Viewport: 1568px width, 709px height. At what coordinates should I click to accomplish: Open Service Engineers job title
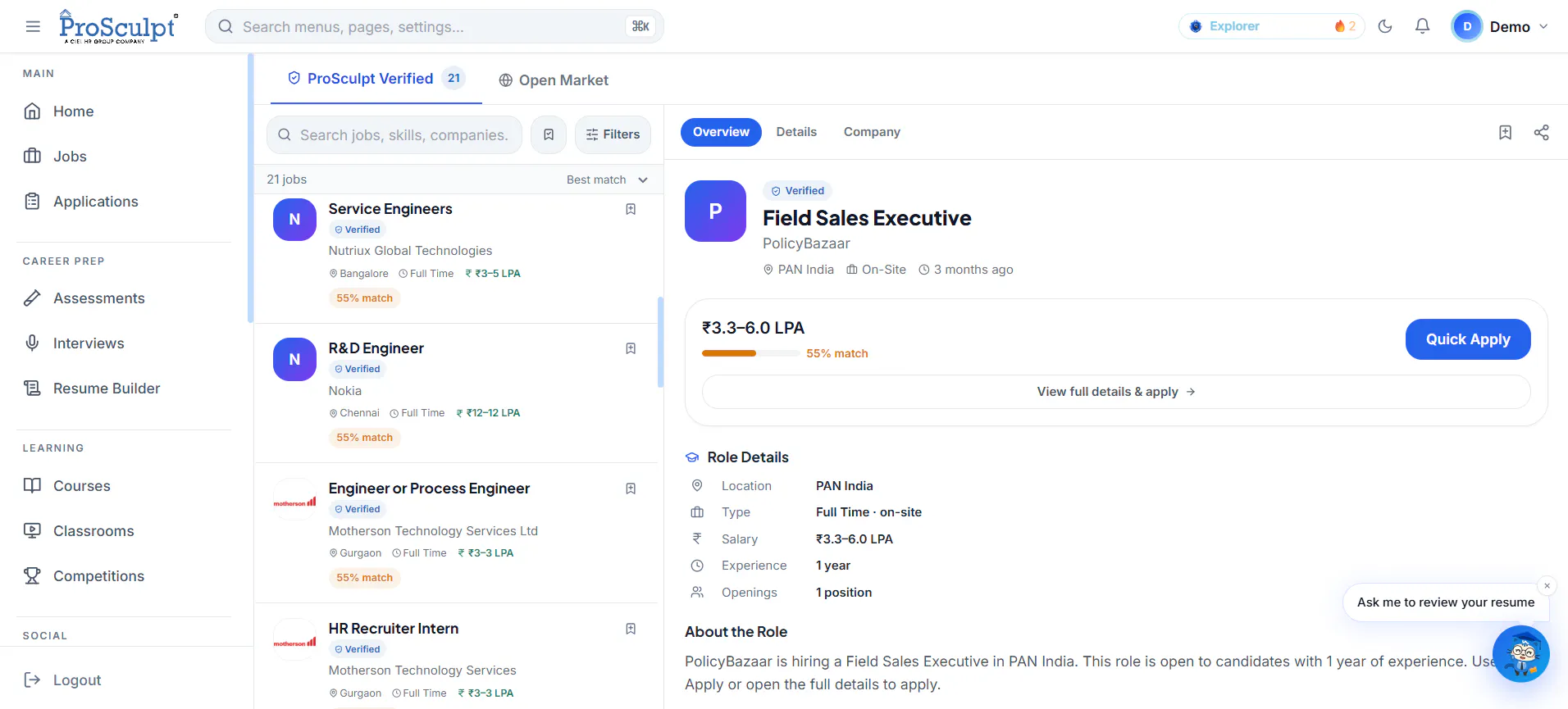pyautogui.click(x=390, y=209)
